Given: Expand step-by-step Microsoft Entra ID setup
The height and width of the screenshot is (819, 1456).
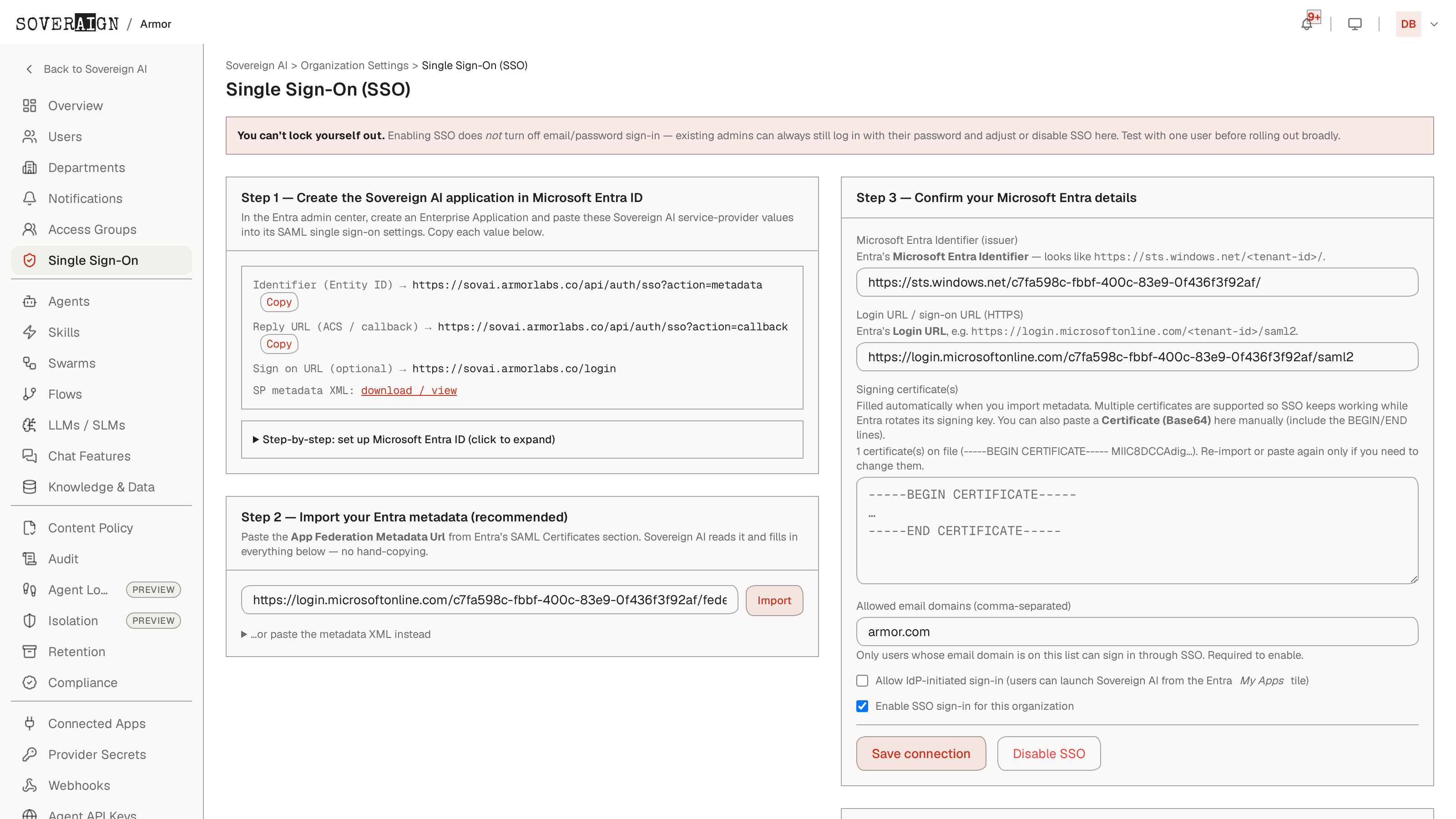Looking at the screenshot, I should (404, 440).
